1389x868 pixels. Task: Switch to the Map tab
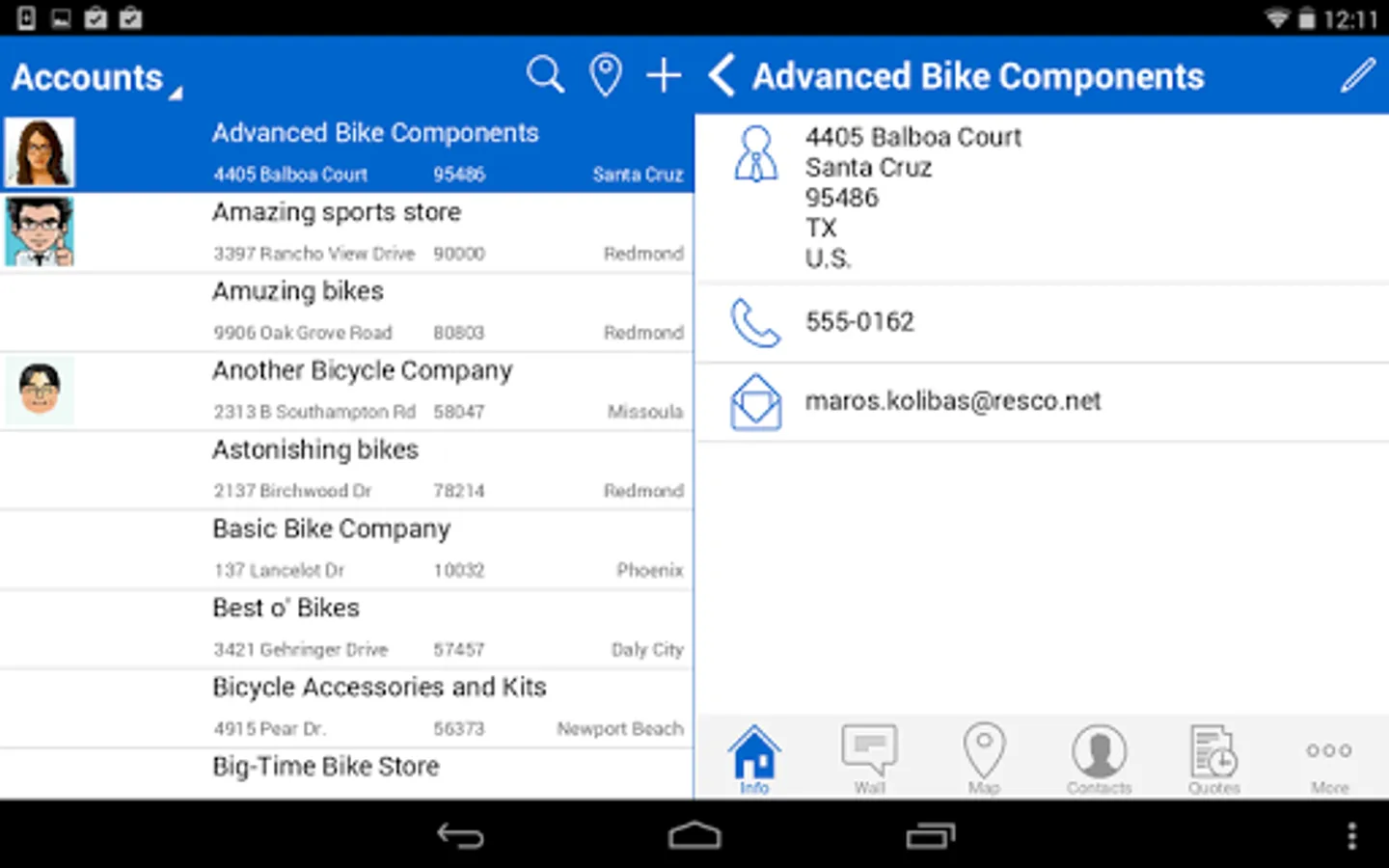coord(984,760)
